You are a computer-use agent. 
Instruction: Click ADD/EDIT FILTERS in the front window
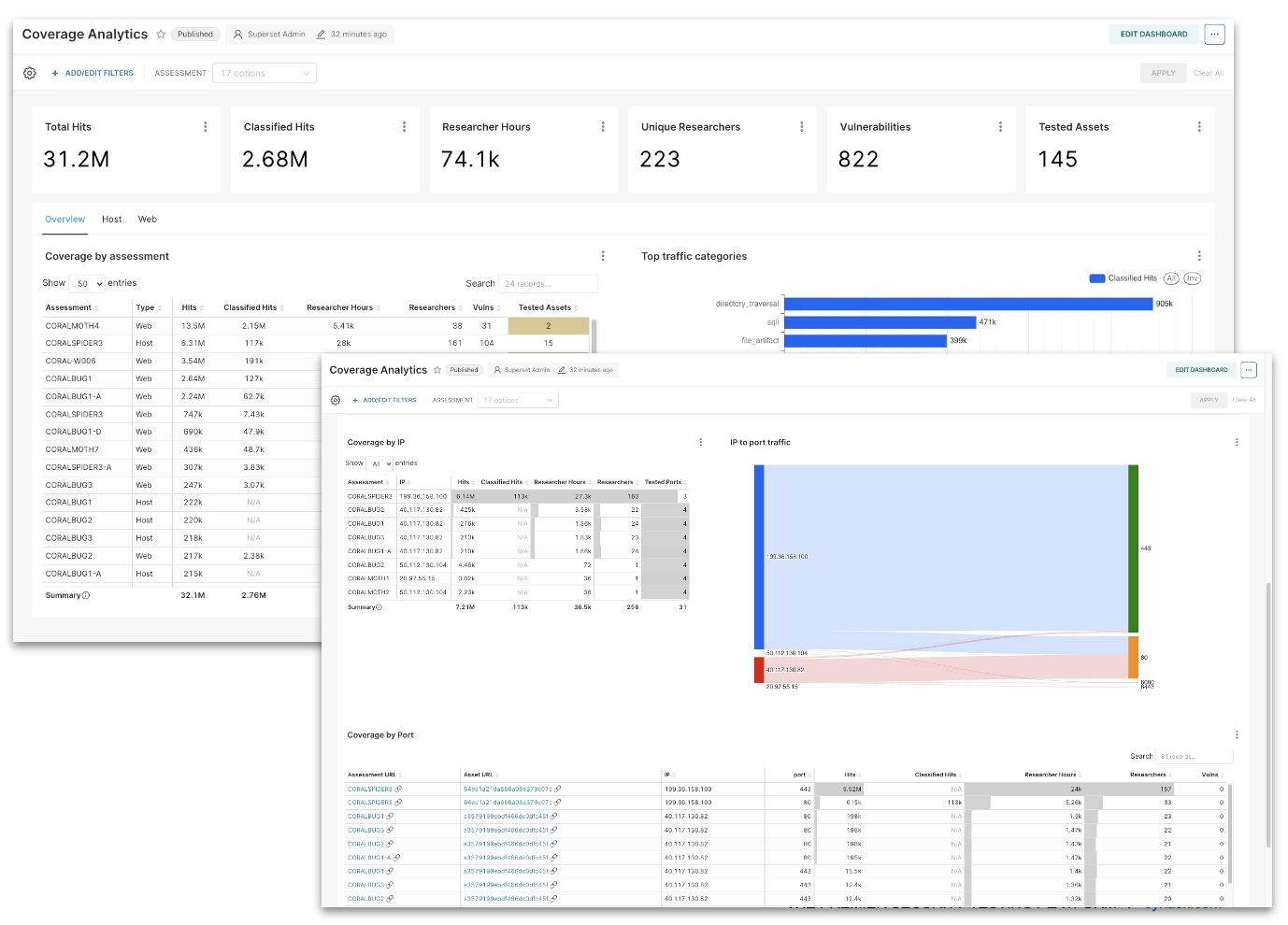click(x=384, y=400)
